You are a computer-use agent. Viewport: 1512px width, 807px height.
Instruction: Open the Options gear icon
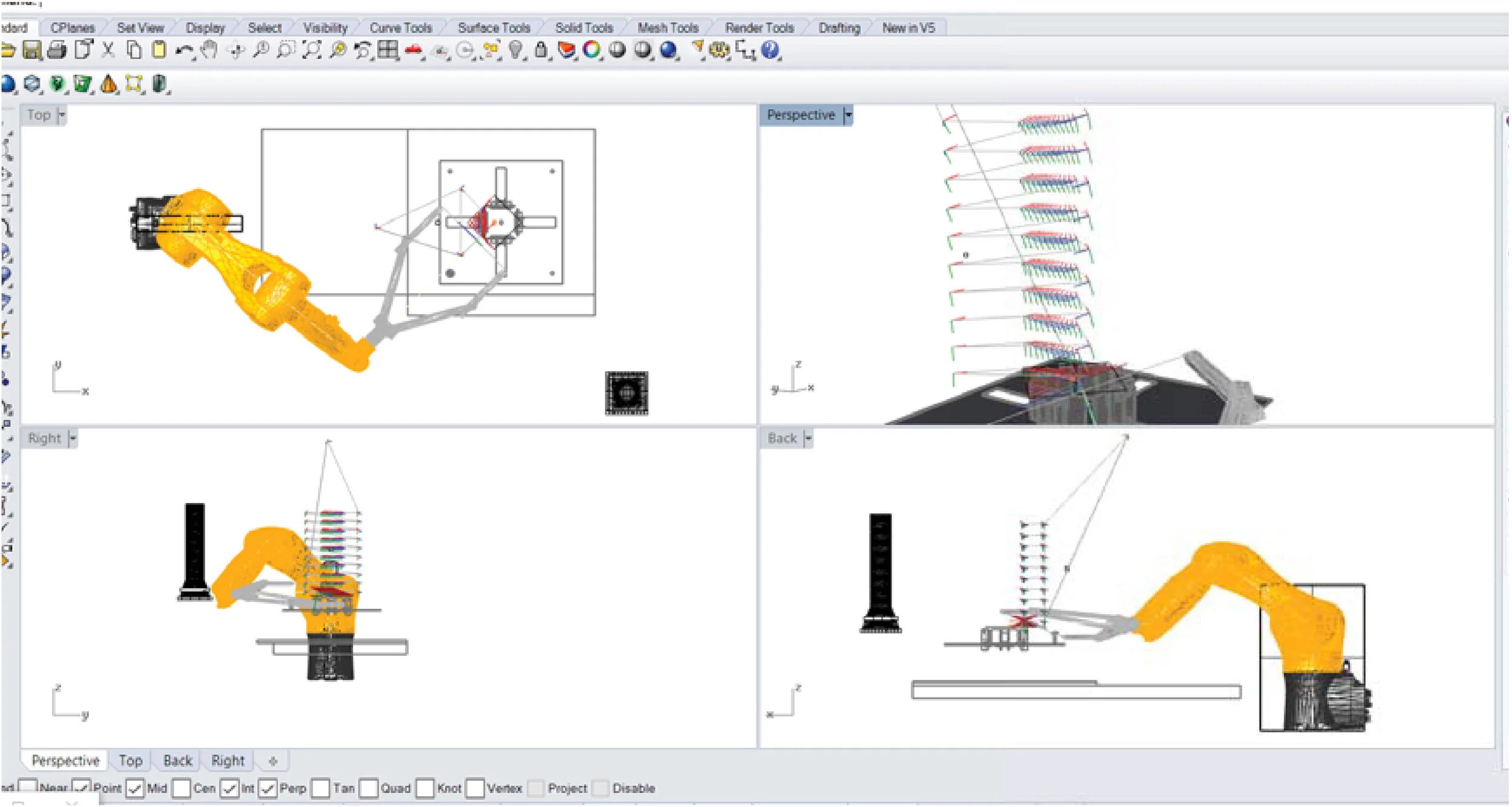(x=720, y=50)
